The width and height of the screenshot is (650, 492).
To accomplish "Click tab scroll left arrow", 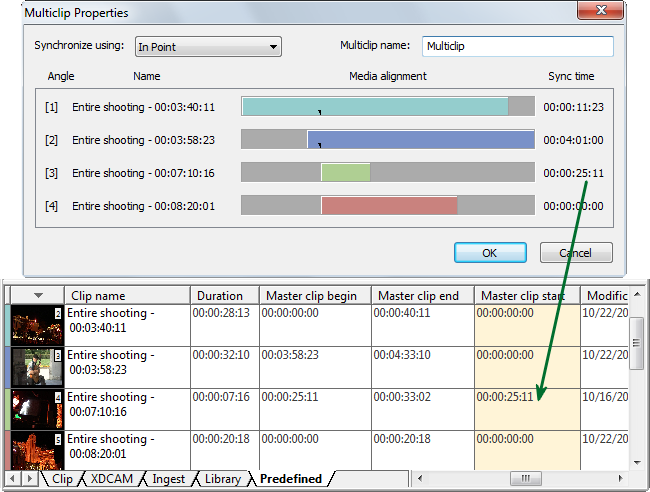I will tap(12, 479).
